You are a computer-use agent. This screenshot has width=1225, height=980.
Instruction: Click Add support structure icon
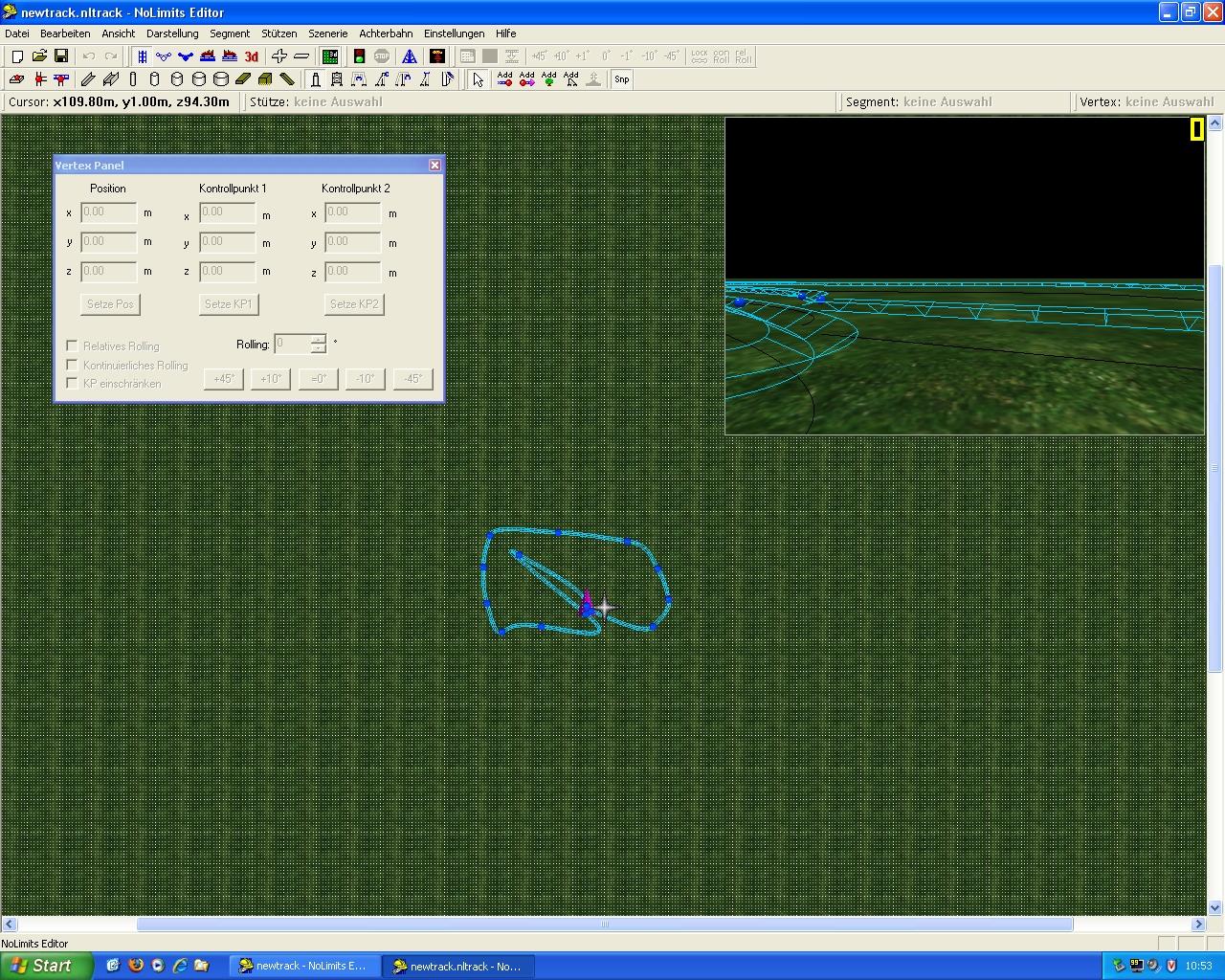[x=570, y=79]
